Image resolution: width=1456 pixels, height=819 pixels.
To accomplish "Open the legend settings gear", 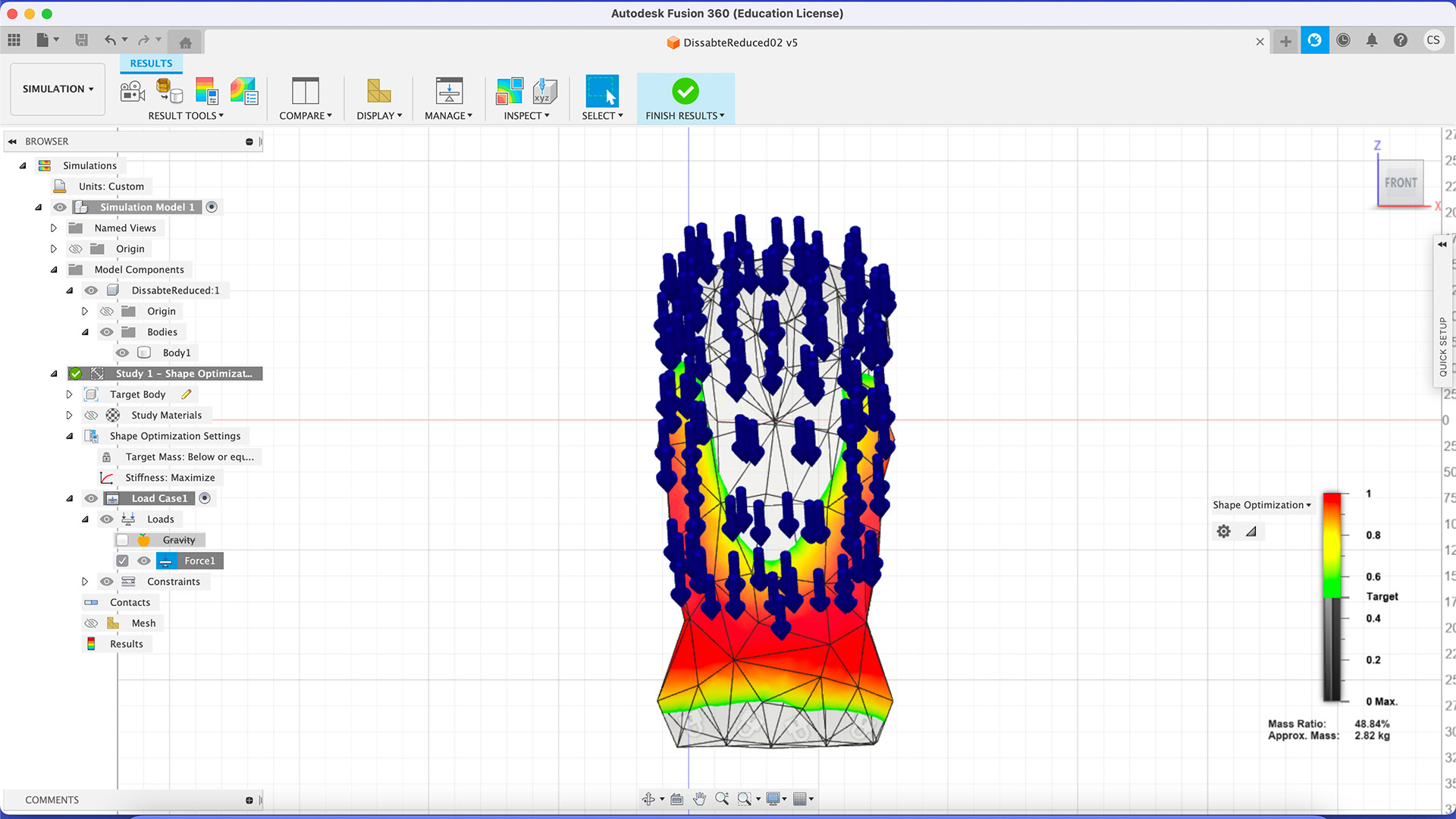I will point(1223,532).
